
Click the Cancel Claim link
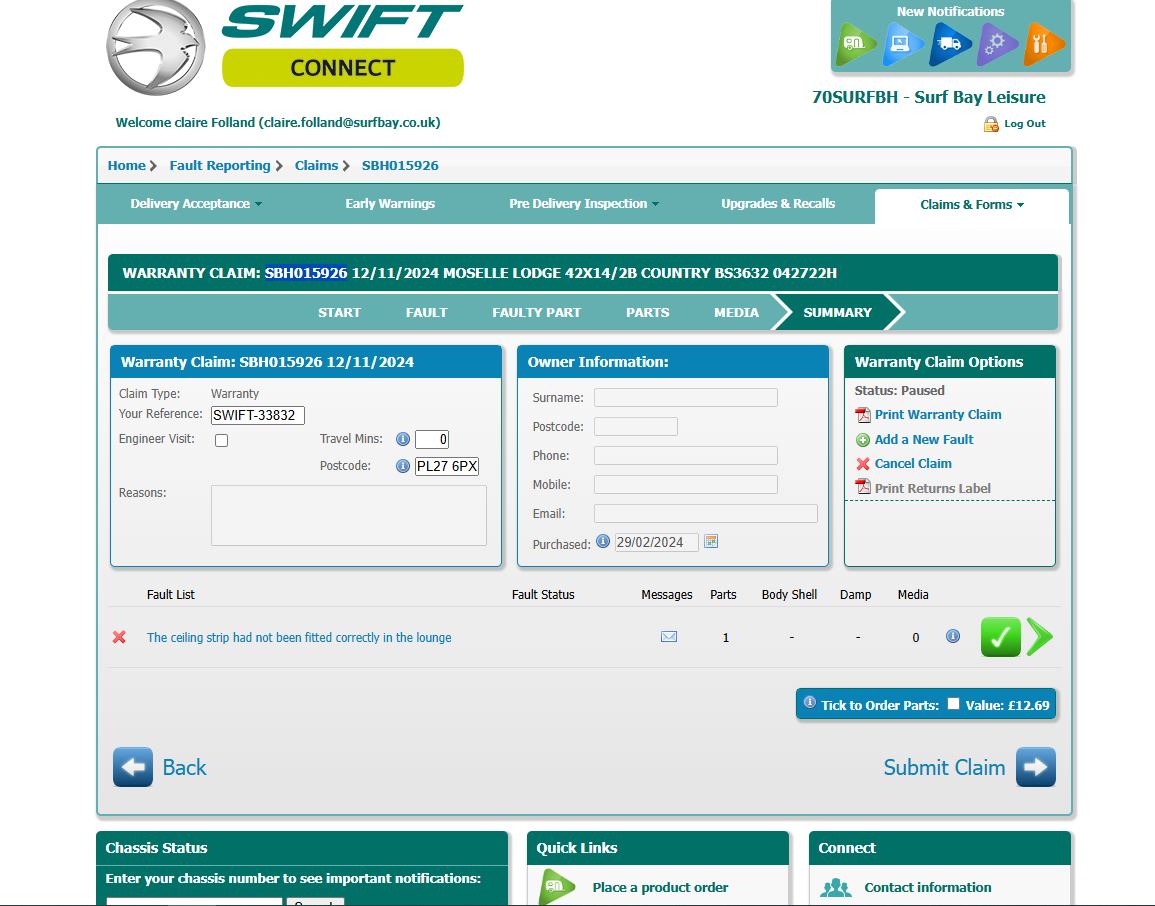point(912,463)
